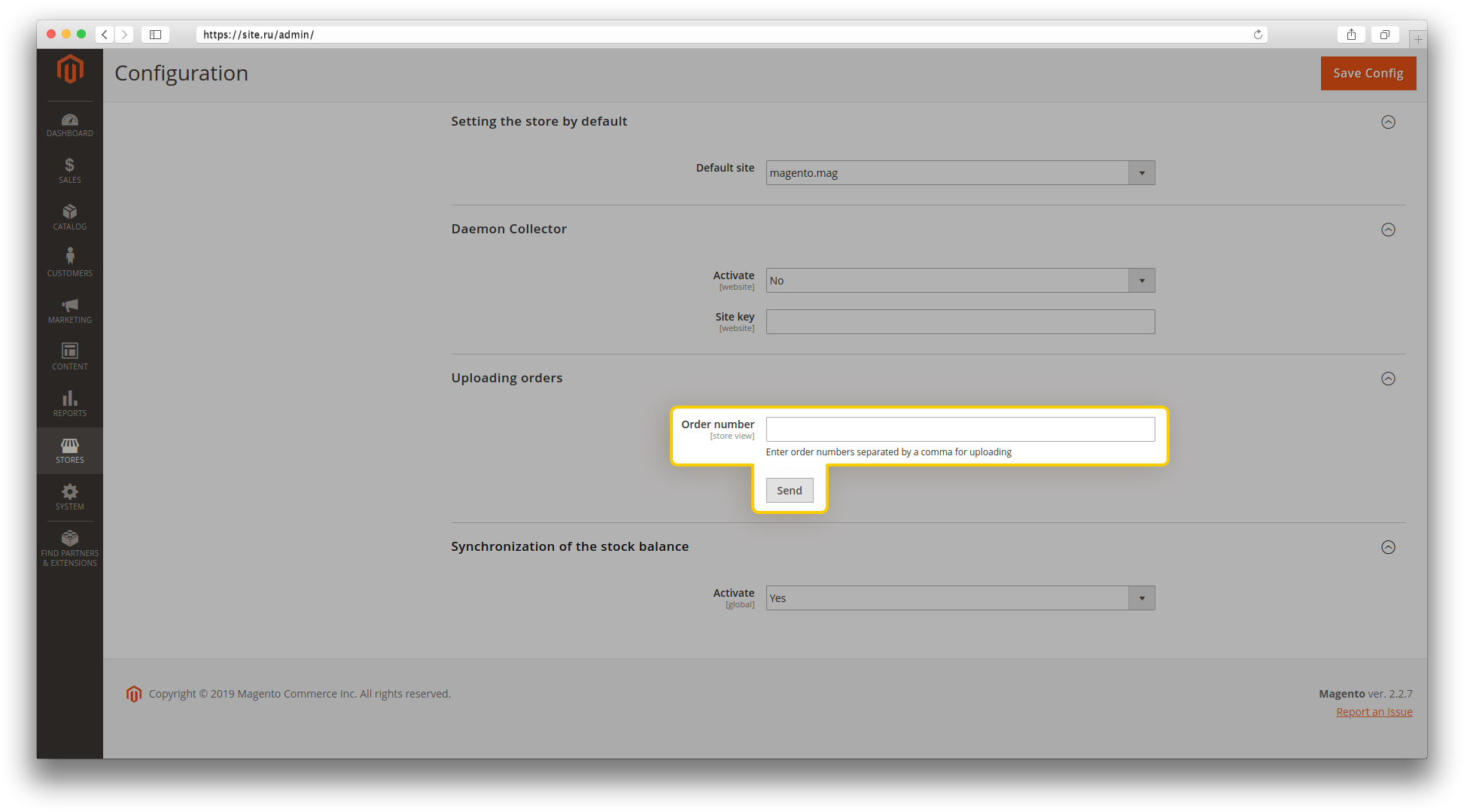
Task: Reload the page from address bar
Action: point(1258,35)
